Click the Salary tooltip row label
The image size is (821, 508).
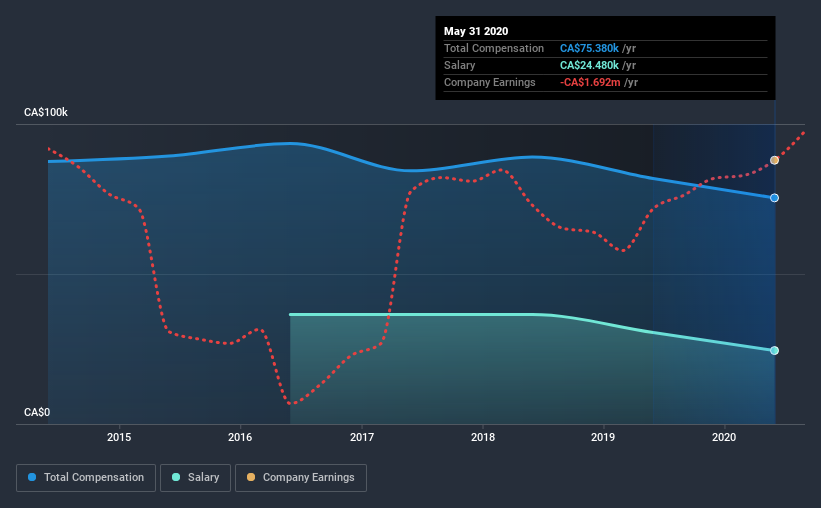[460, 65]
